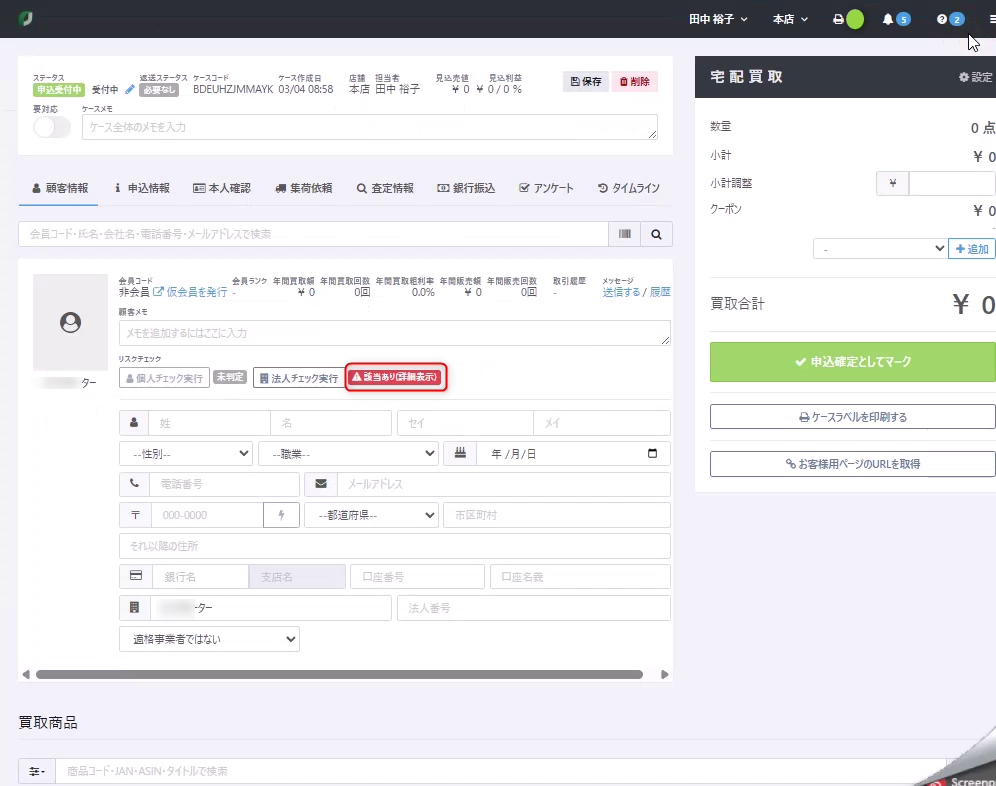The width and height of the screenshot is (996, 786).
Task: Switch to 集荷依頼 tab
Action: click(x=303, y=188)
